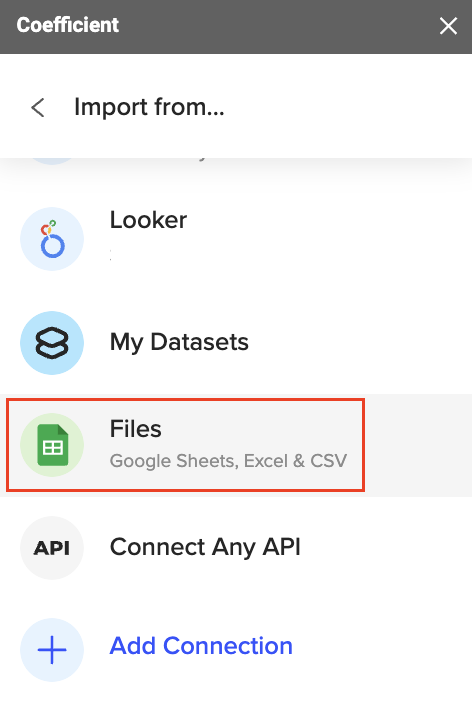Click the Import from... heading

coord(149,107)
